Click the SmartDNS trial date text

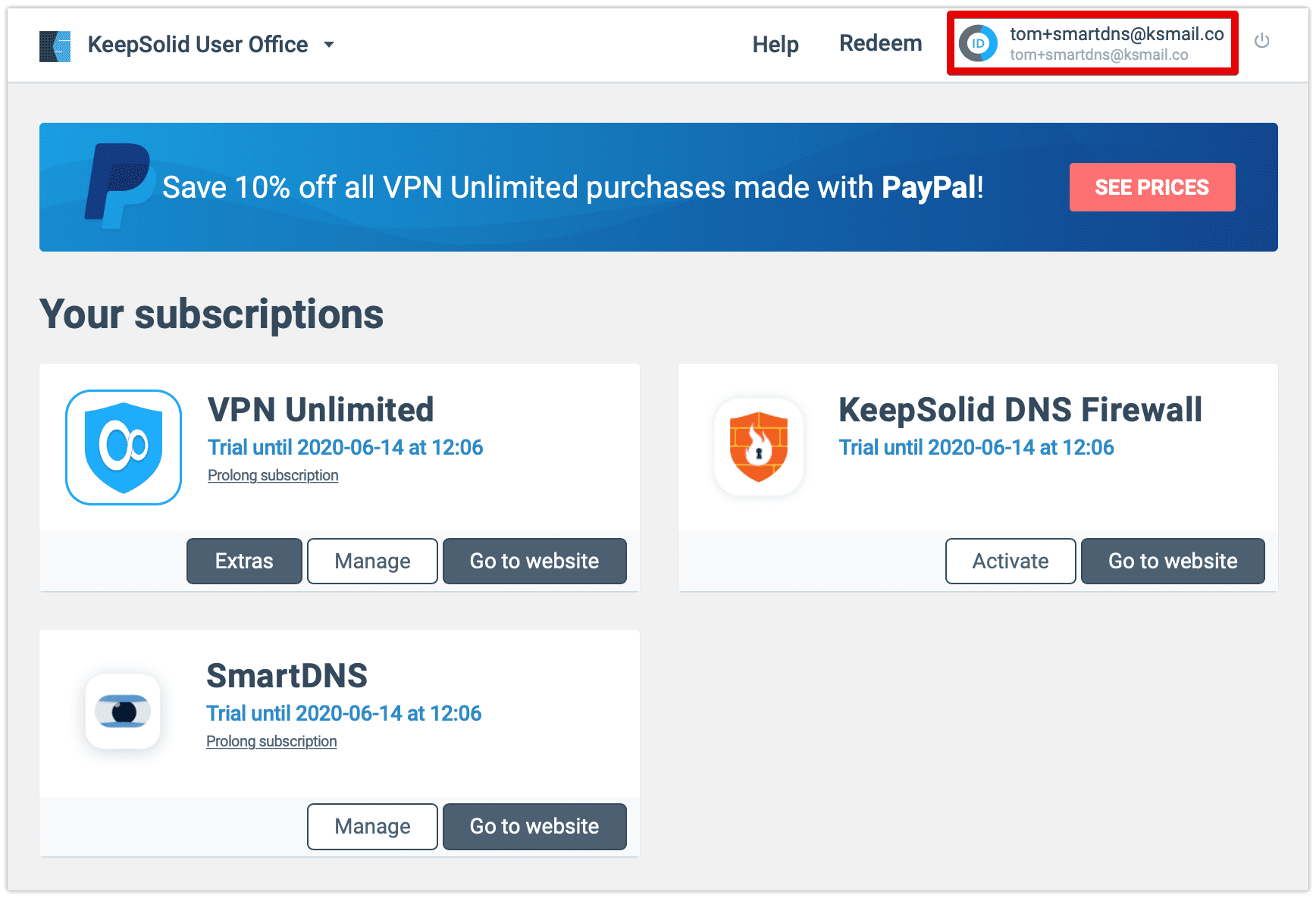pyautogui.click(x=344, y=713)
